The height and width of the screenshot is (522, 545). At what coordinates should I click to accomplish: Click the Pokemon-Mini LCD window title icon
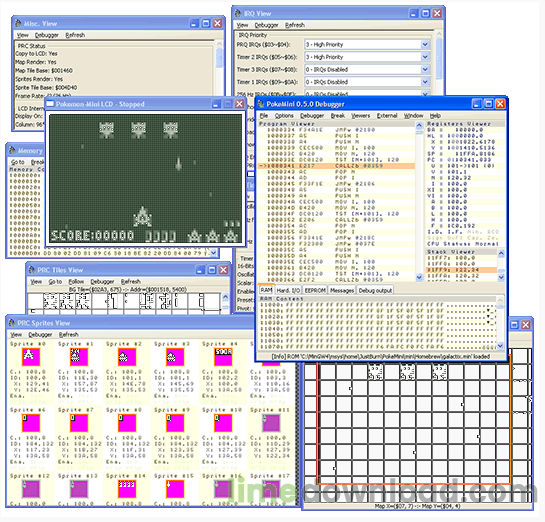[x=50, y=104]
